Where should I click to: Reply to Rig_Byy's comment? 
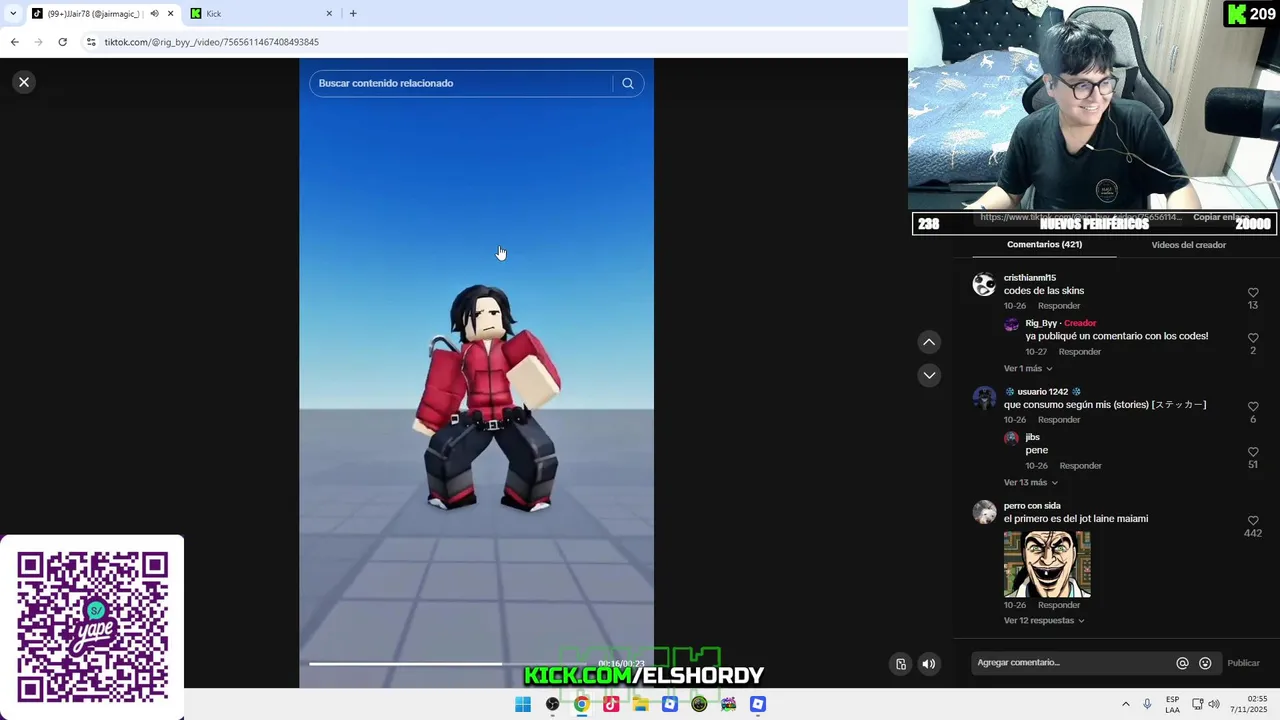[x=1080, y=352]
